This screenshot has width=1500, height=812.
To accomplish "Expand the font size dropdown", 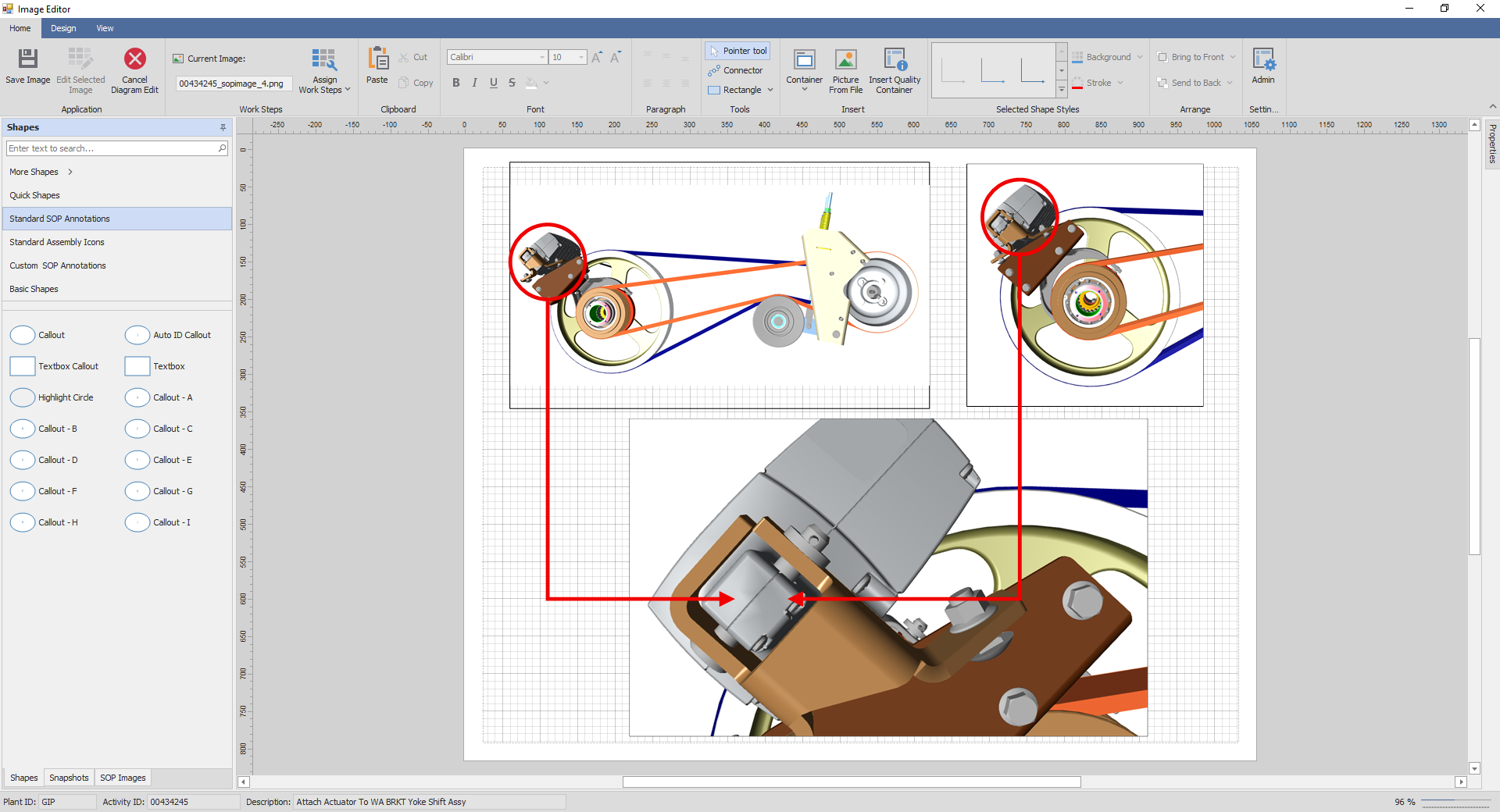I will pyautogui.click(x=581, y=57).
